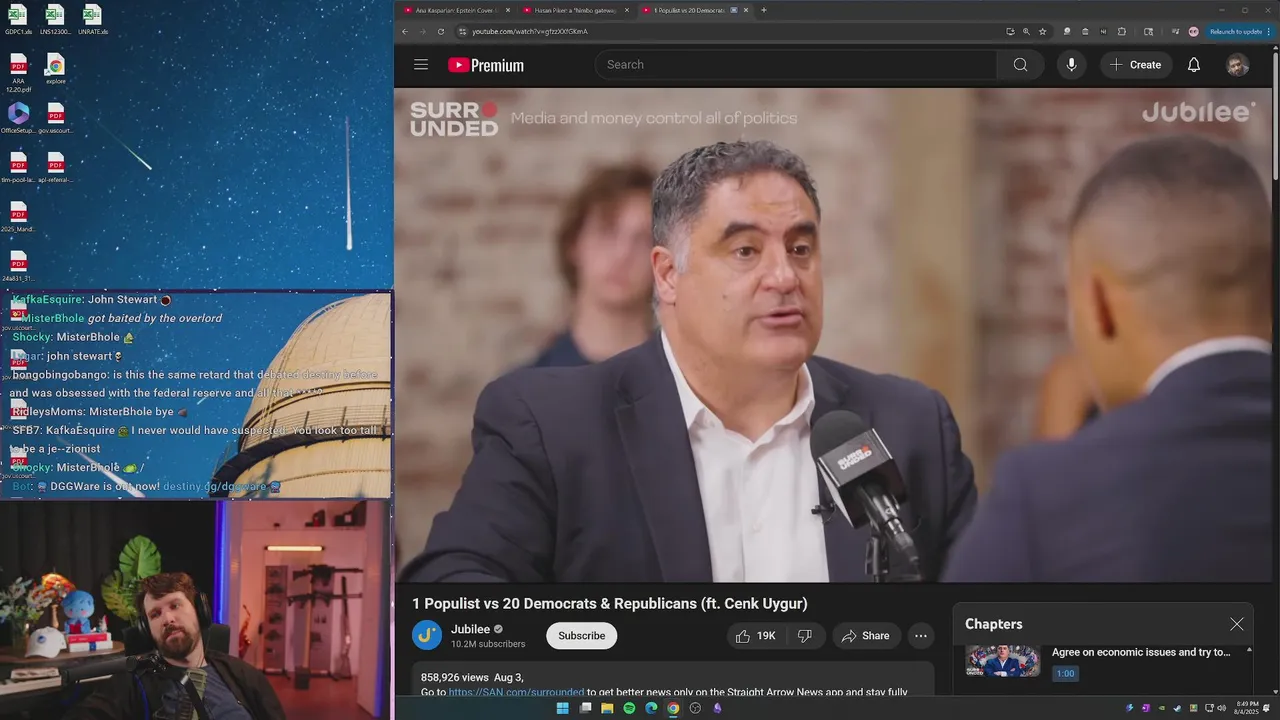Switch to Ana Kasparian Epstein tab
The width and height of the screenshot is (1280, 720).
(456, 10)
